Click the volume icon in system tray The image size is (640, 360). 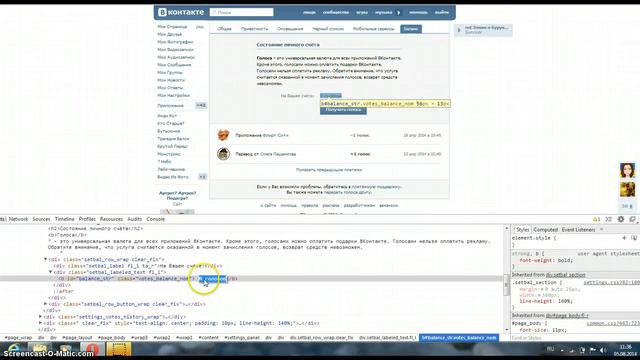603,350
